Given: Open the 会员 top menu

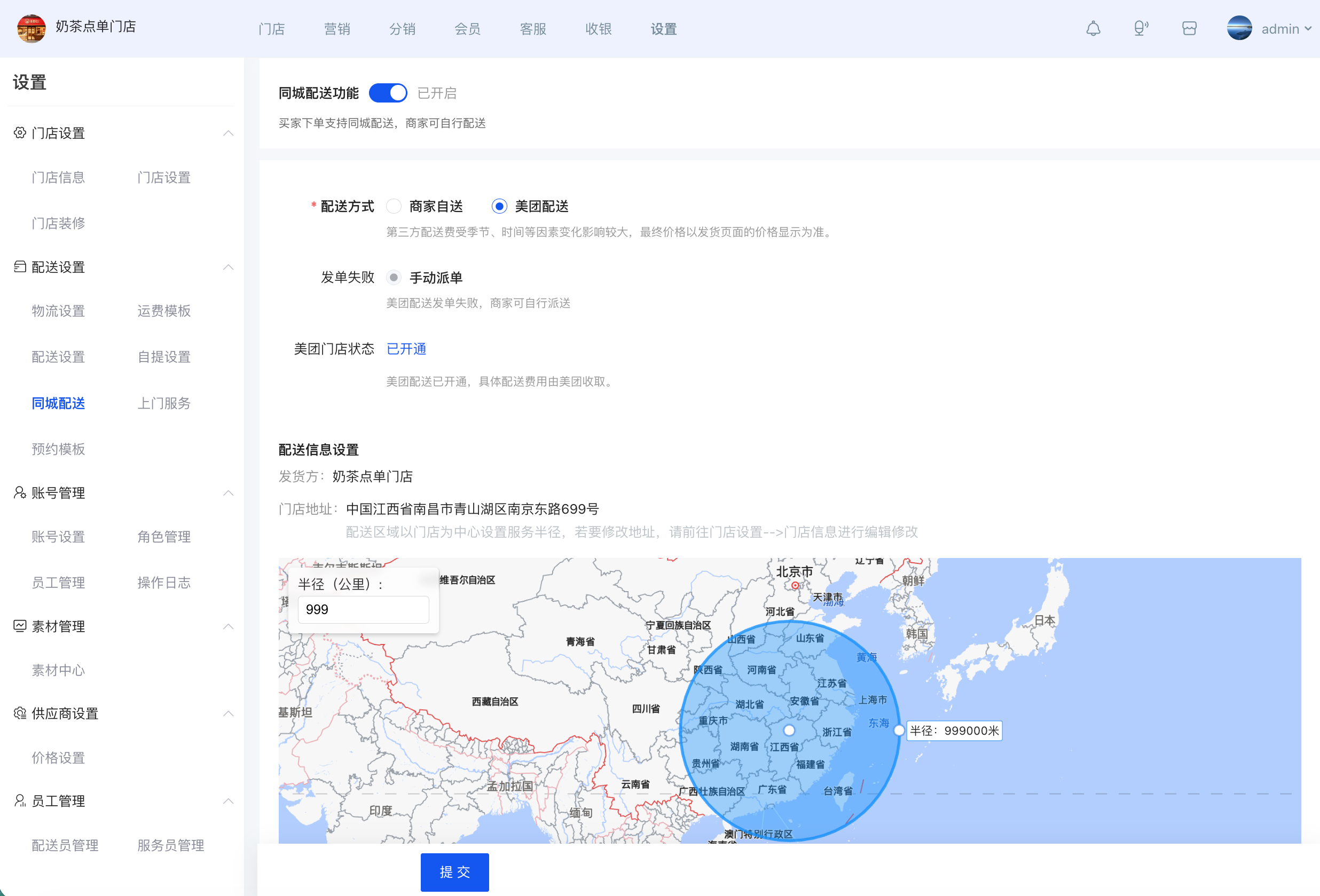Looking at the screenshot, I should pyautogui.click(x=467, y=29).
